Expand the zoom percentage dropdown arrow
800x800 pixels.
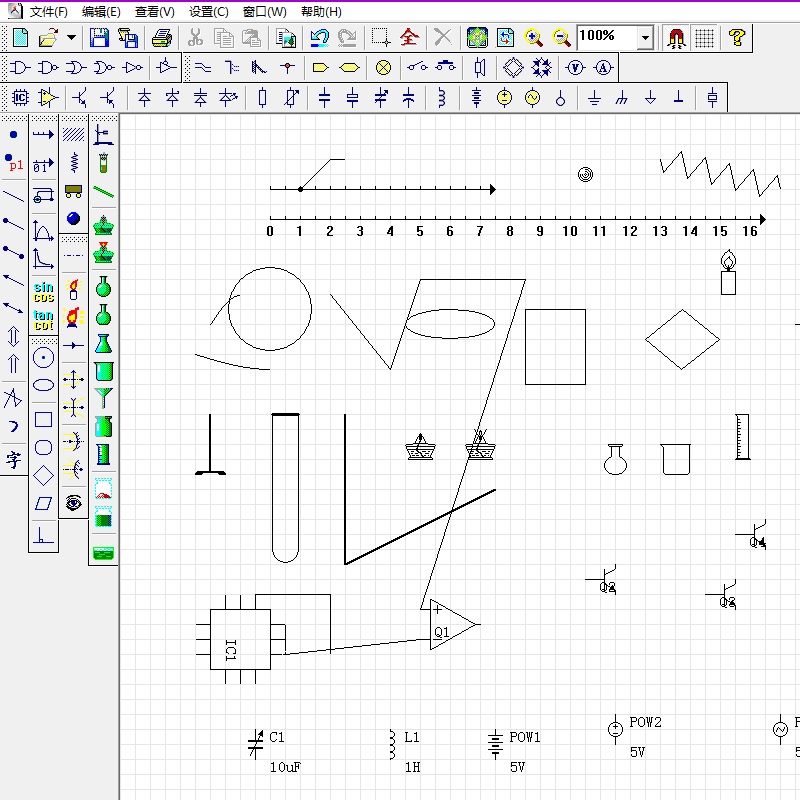click(x=645, y=37)
